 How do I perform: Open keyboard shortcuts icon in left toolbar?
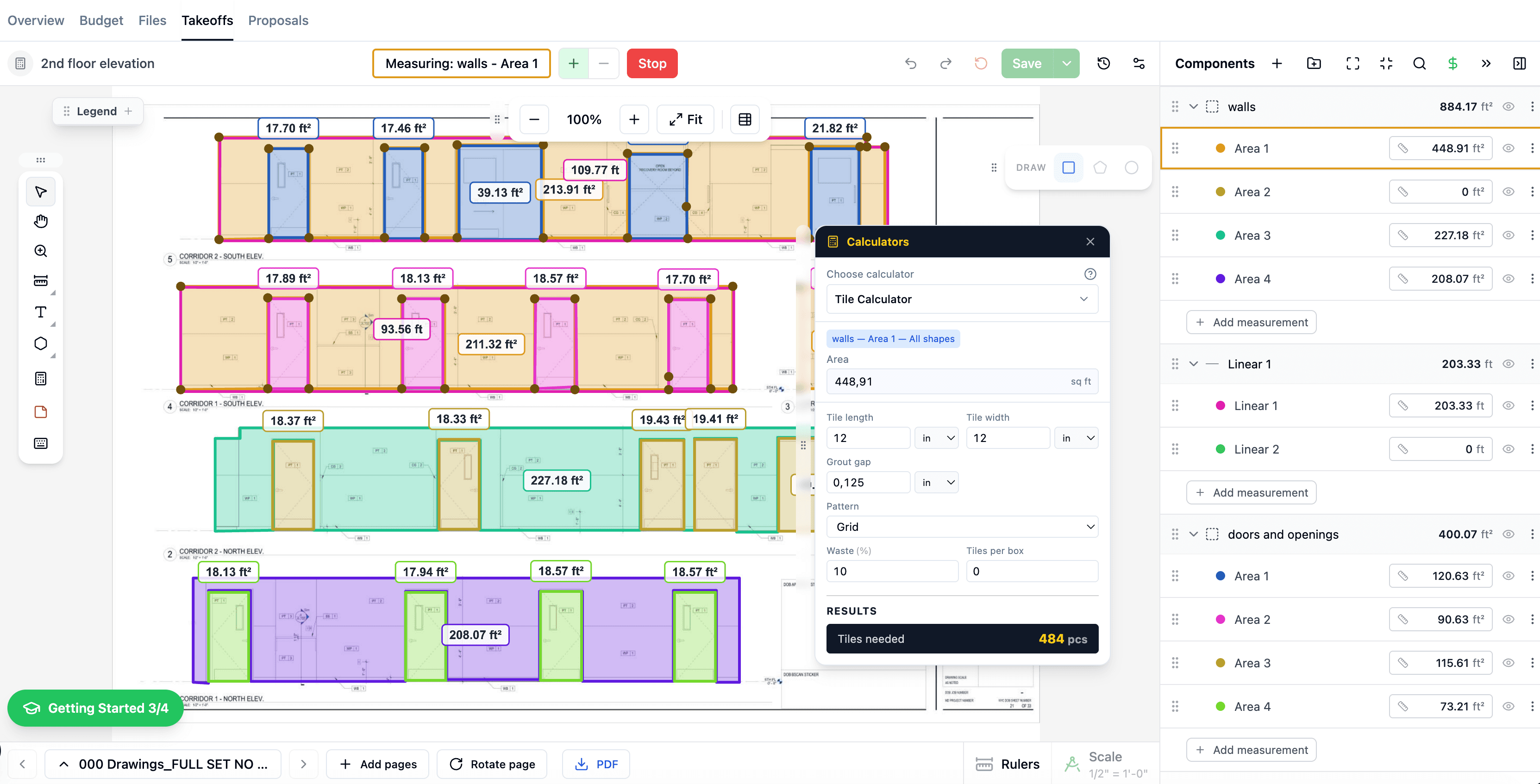41,443
